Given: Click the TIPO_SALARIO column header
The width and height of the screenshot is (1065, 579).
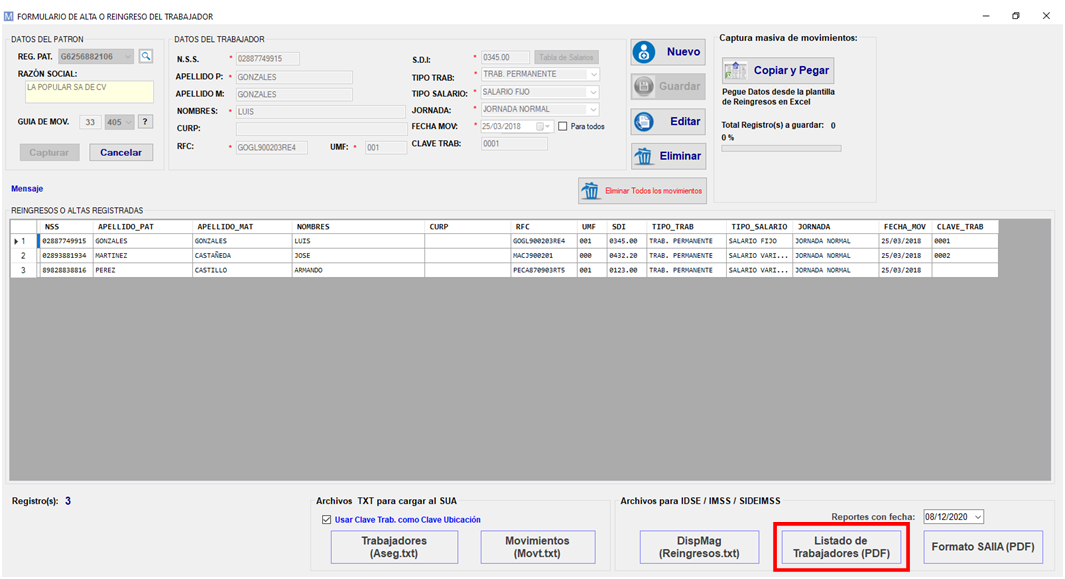Looking at the screenshot, I should (x=759, y=227).
